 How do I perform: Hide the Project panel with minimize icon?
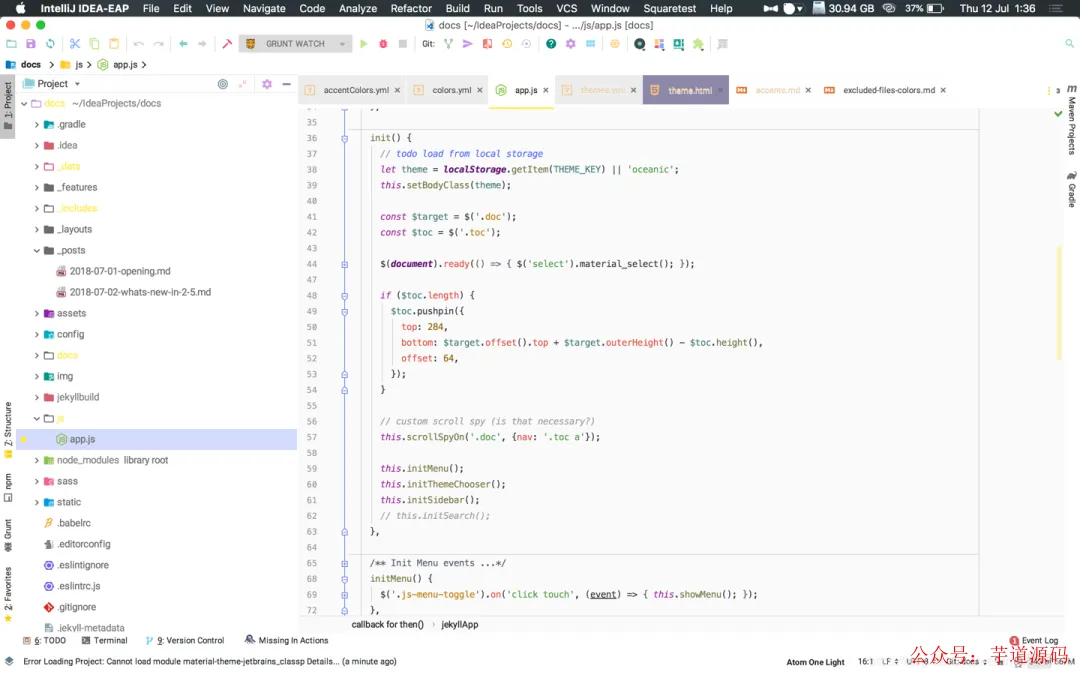[x=285, y=84]
